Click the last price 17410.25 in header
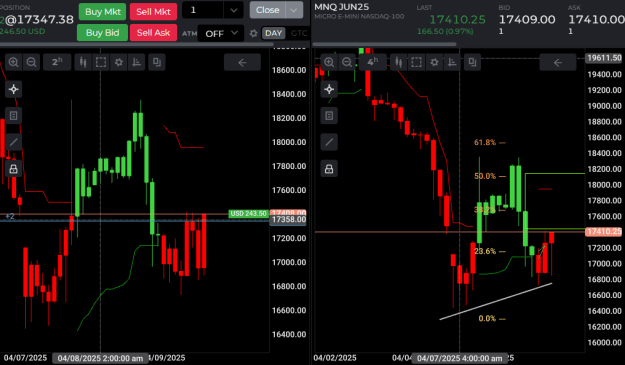The height and width of the screenshot is (365, 625). 457,20
